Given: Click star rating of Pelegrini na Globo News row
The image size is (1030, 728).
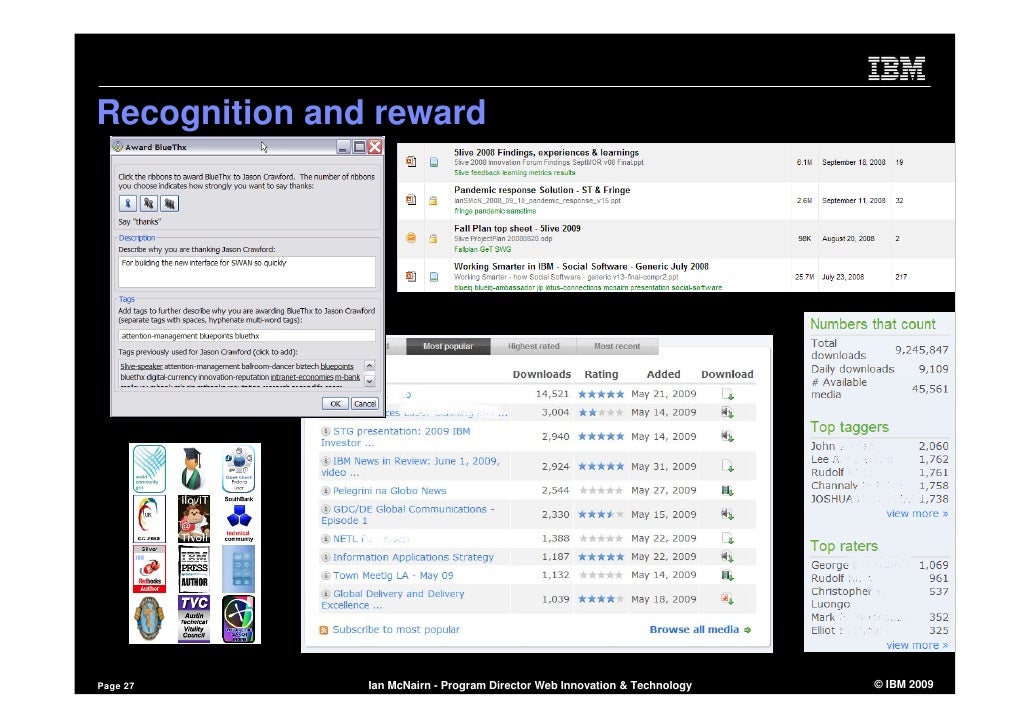Looking at the screenshot, I should (x=601, y=491).
